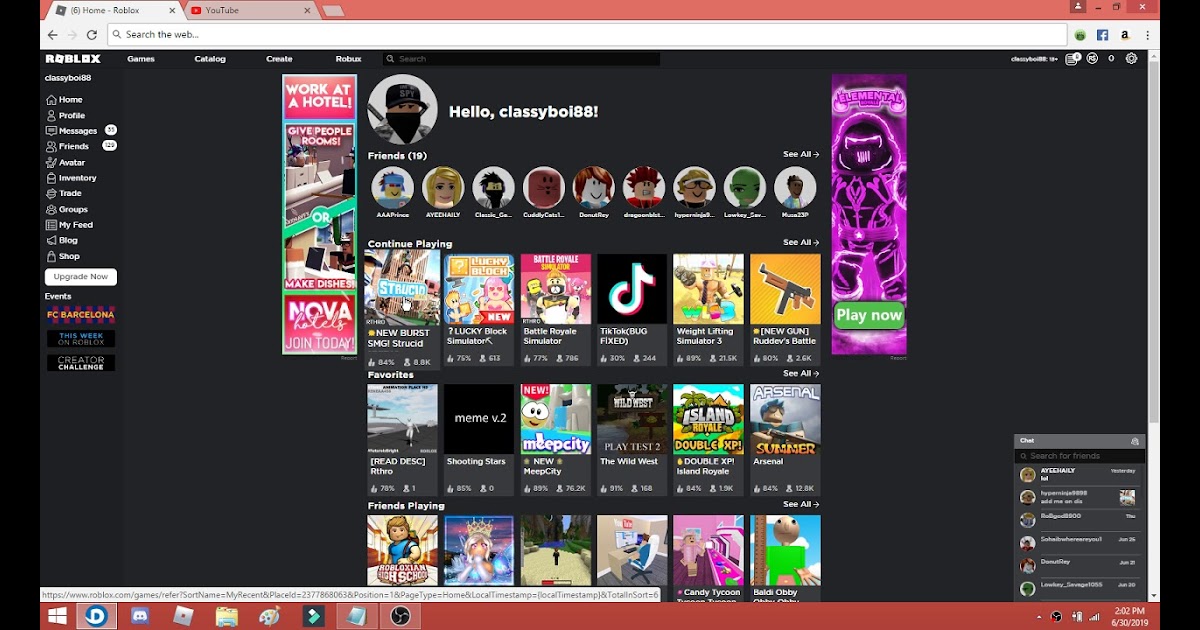Open the Avatar editor from sidebar
1200x630 pixels.
(65, 162)
